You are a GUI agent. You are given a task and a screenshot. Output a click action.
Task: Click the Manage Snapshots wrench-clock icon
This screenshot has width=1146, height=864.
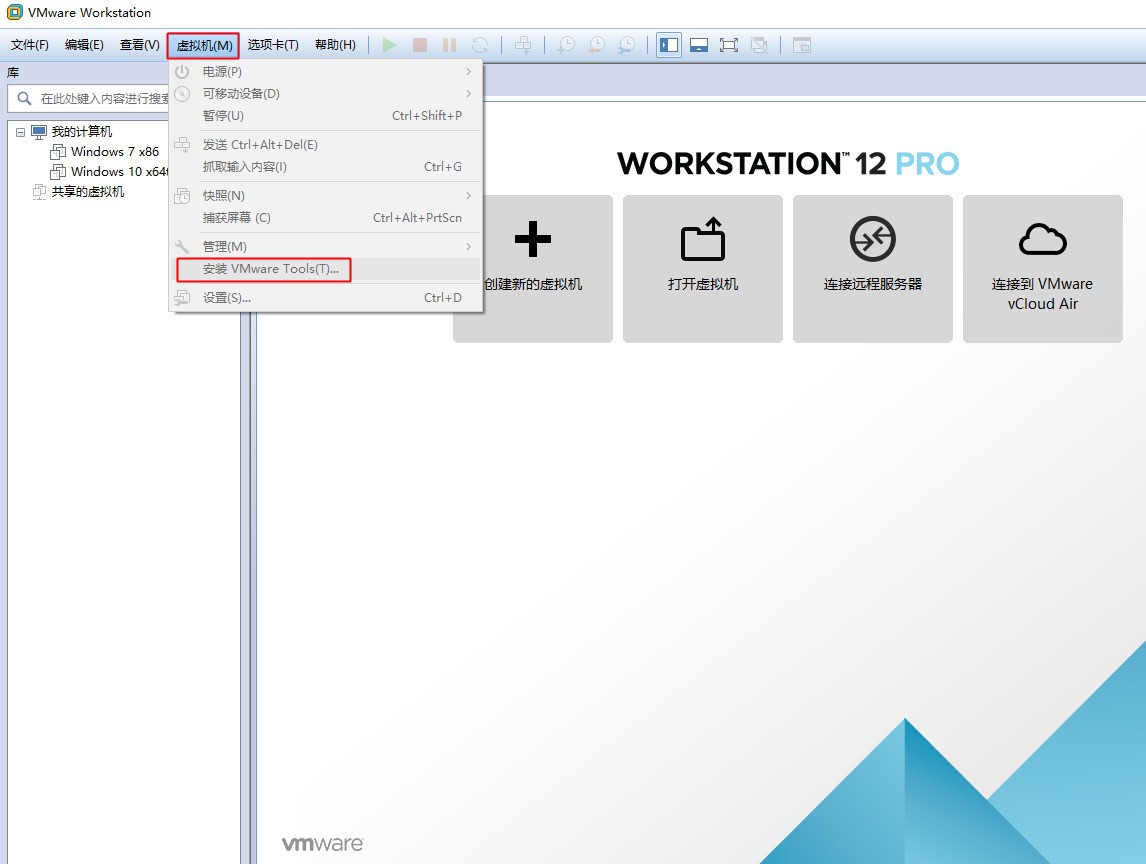click(x=626, y=45)
